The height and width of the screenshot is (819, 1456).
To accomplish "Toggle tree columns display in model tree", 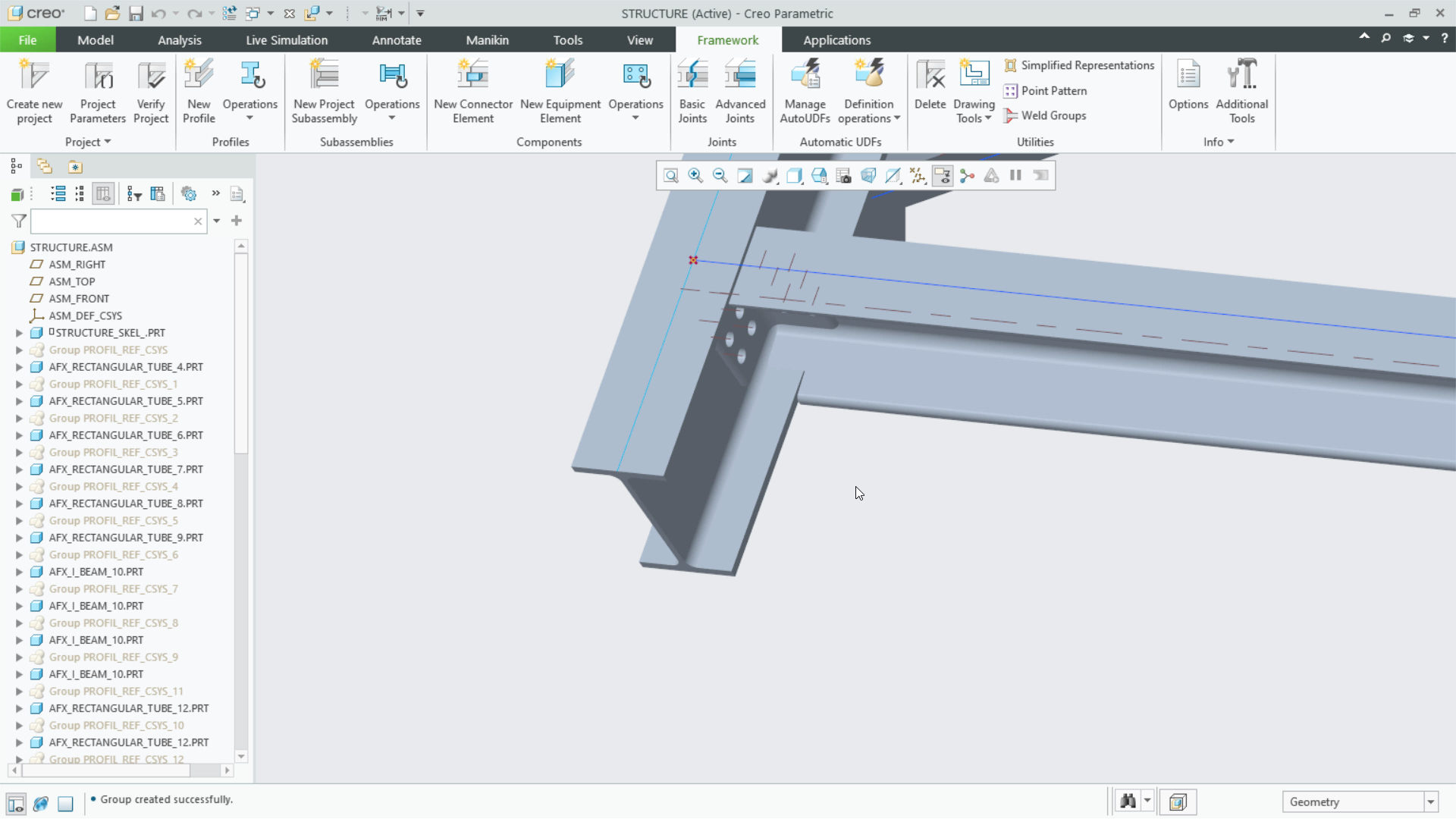I will (x=103, y=194).
